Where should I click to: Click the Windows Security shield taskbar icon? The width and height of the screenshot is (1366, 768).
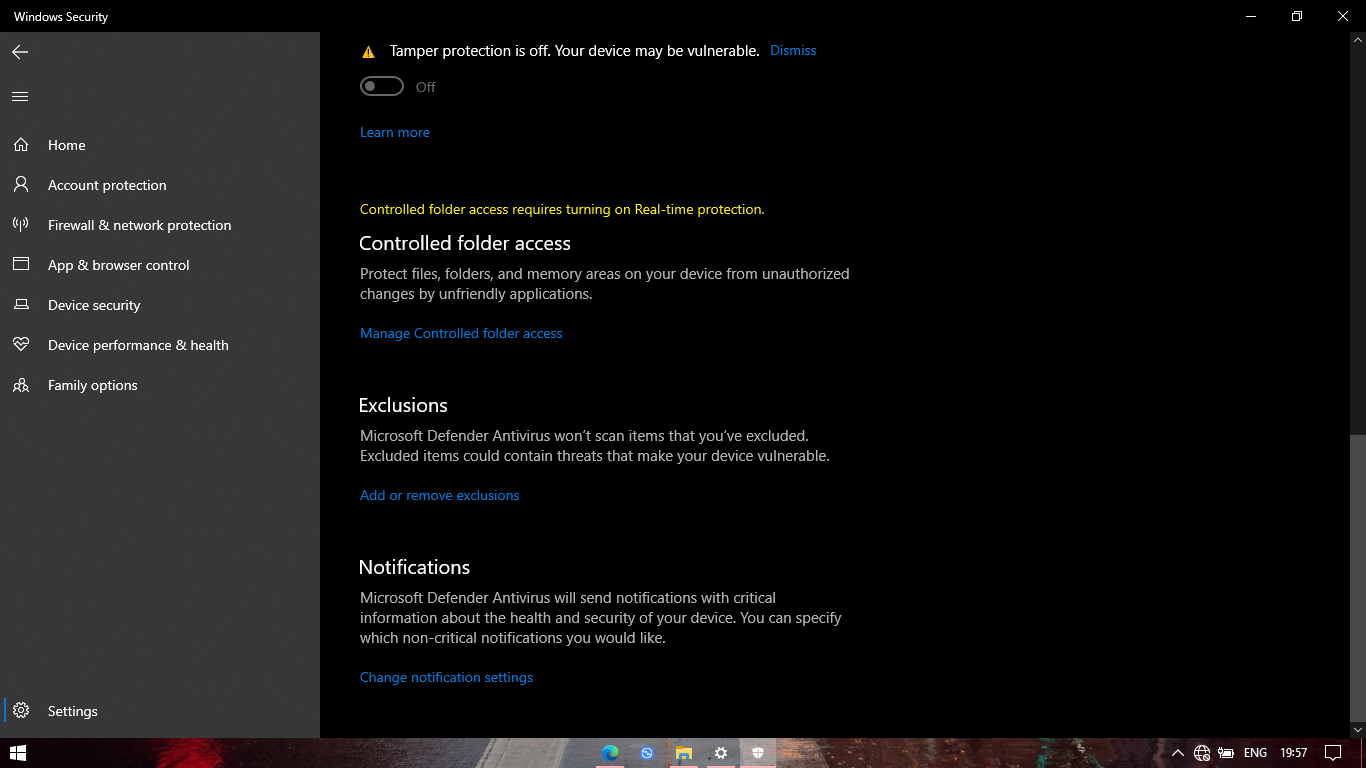point(758,753)
